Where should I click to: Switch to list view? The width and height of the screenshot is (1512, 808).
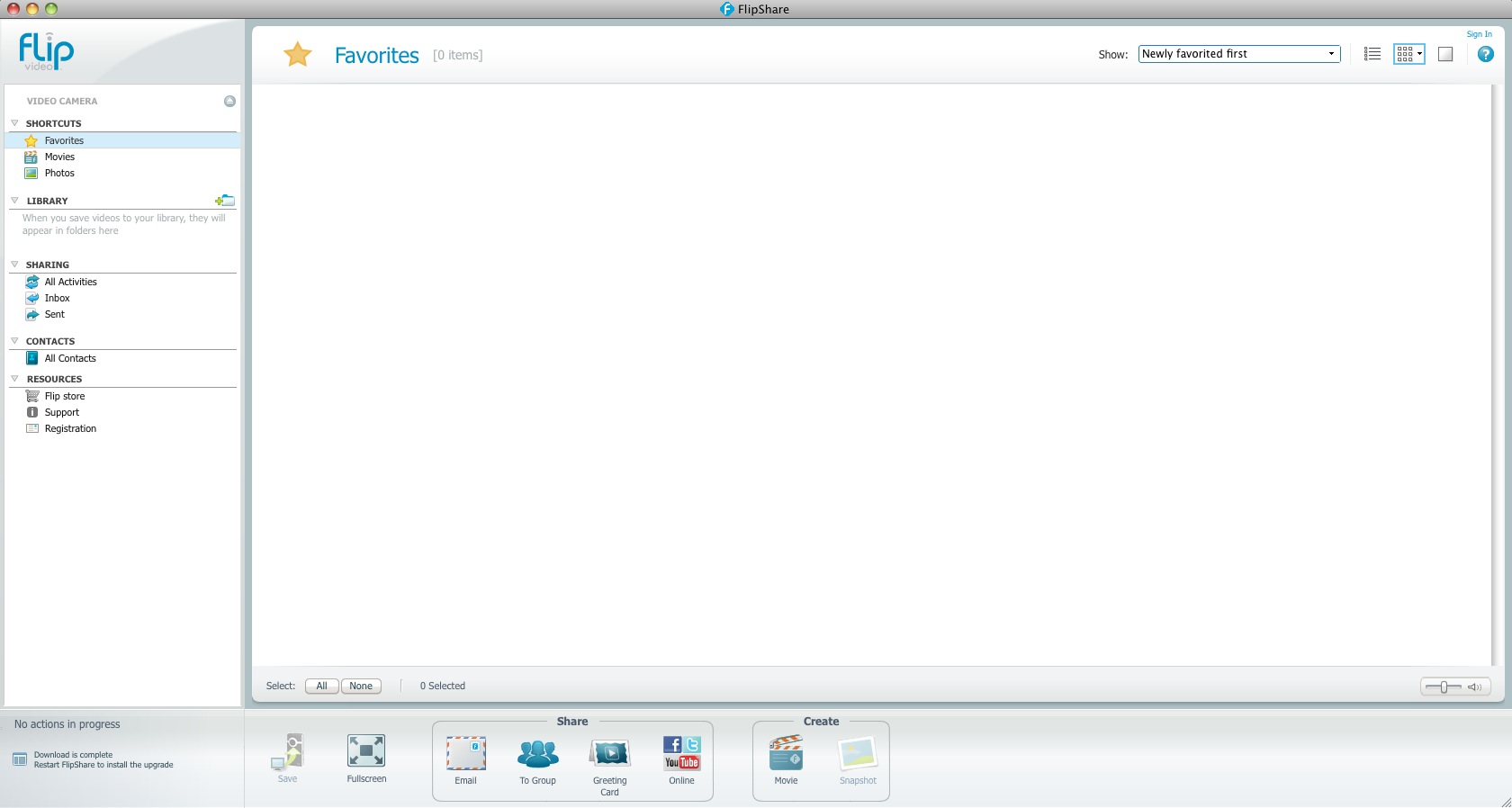[1372, 54]
